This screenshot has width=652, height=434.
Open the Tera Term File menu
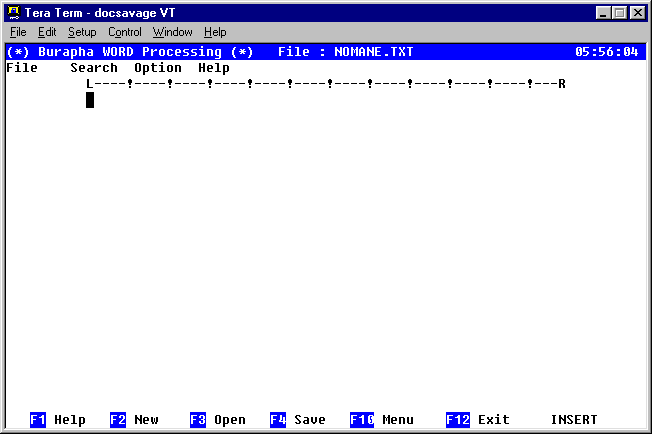pos(18,32)
